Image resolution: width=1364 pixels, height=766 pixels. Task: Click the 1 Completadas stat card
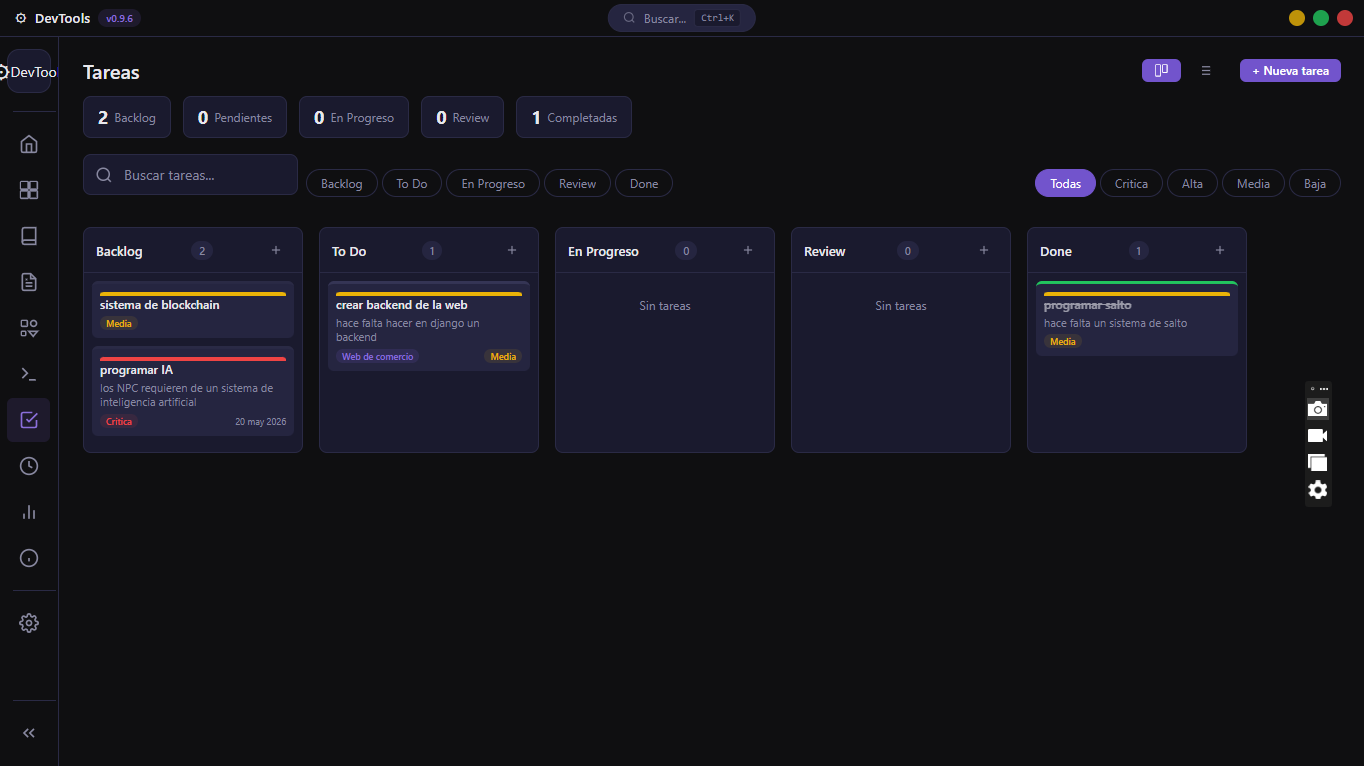[x=574, y=117]
